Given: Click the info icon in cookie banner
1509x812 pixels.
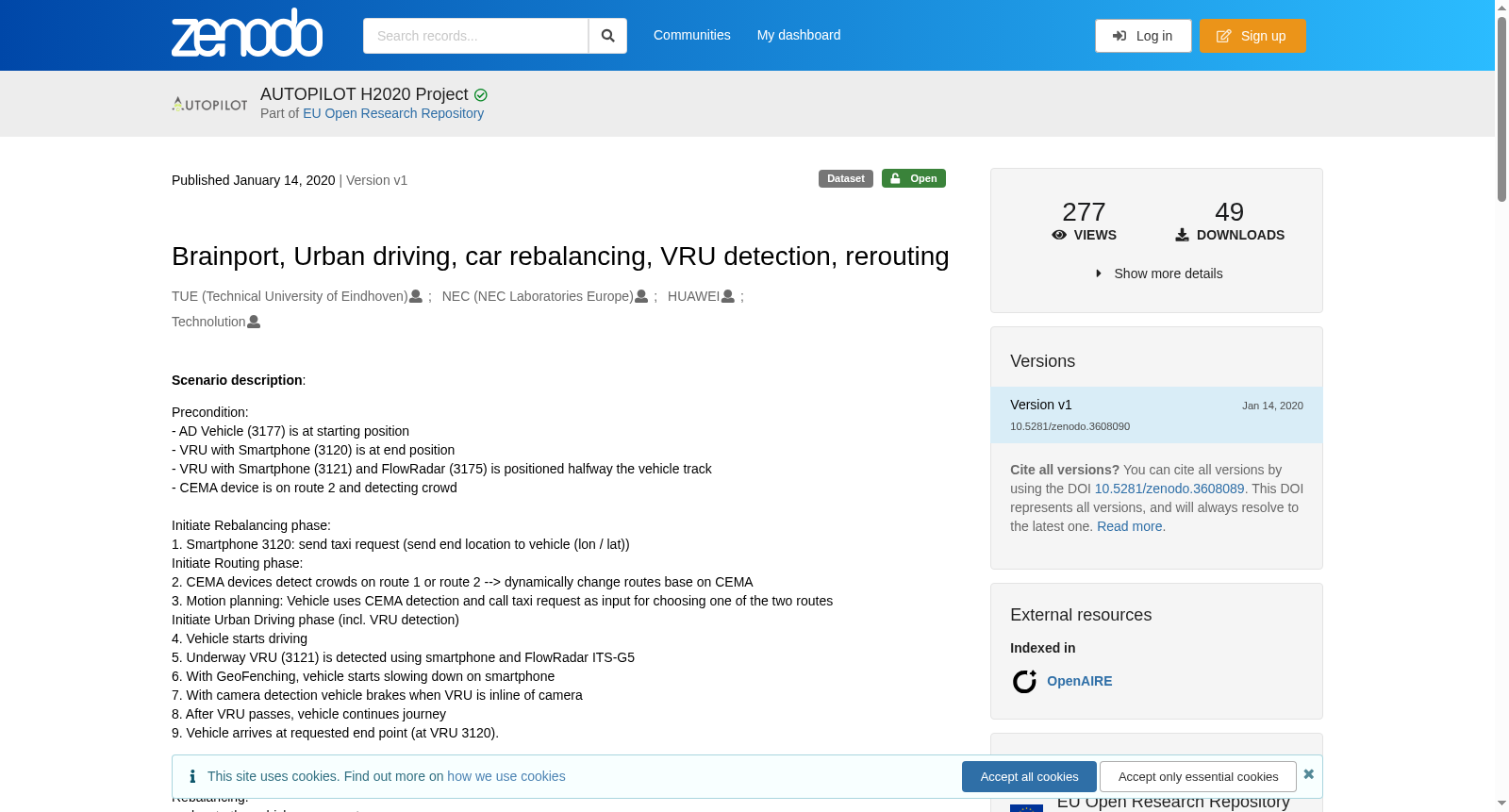Looking at the screenshot, I should pyautogui.click(x=192, y=776).
